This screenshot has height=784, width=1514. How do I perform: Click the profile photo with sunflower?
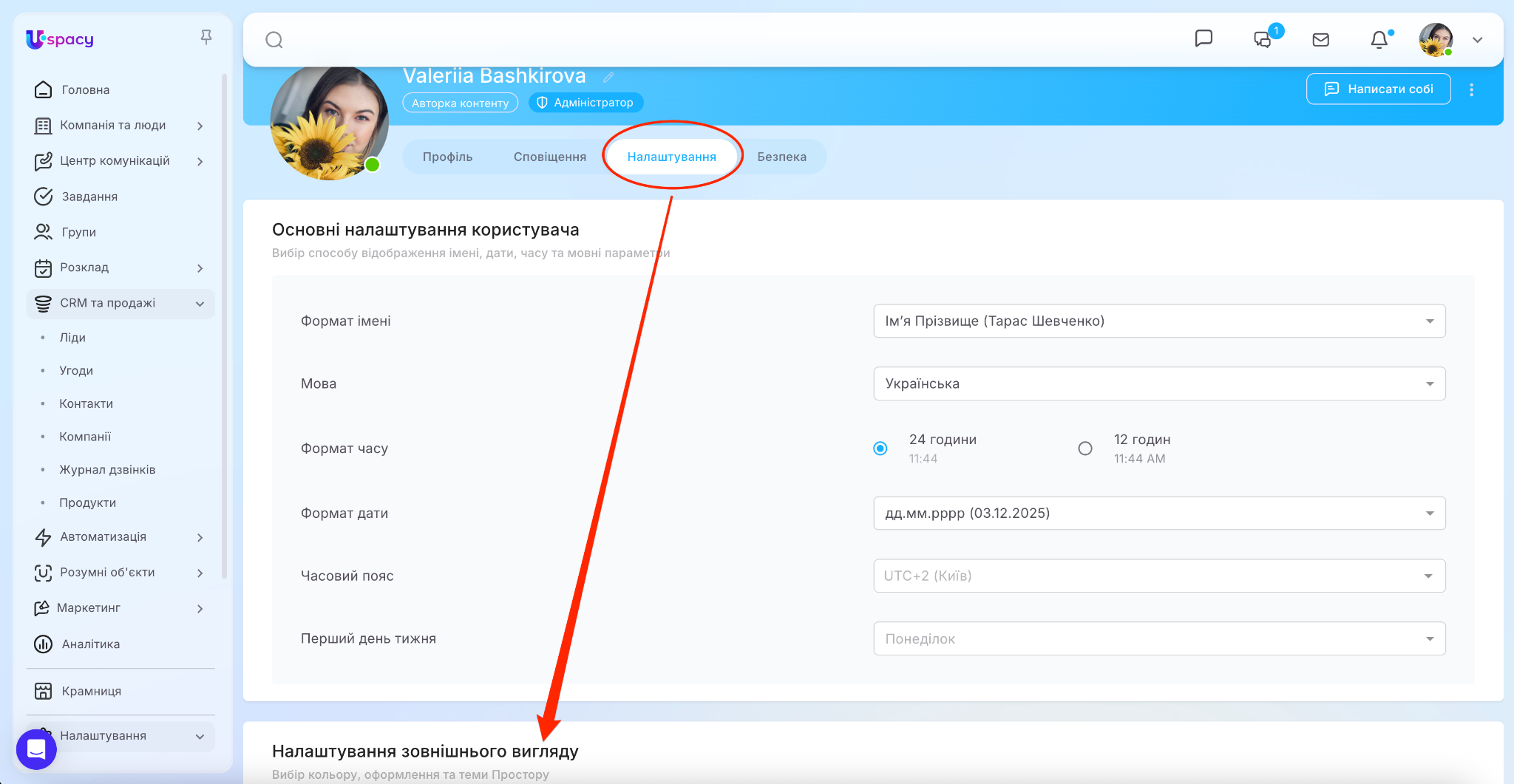329,123
